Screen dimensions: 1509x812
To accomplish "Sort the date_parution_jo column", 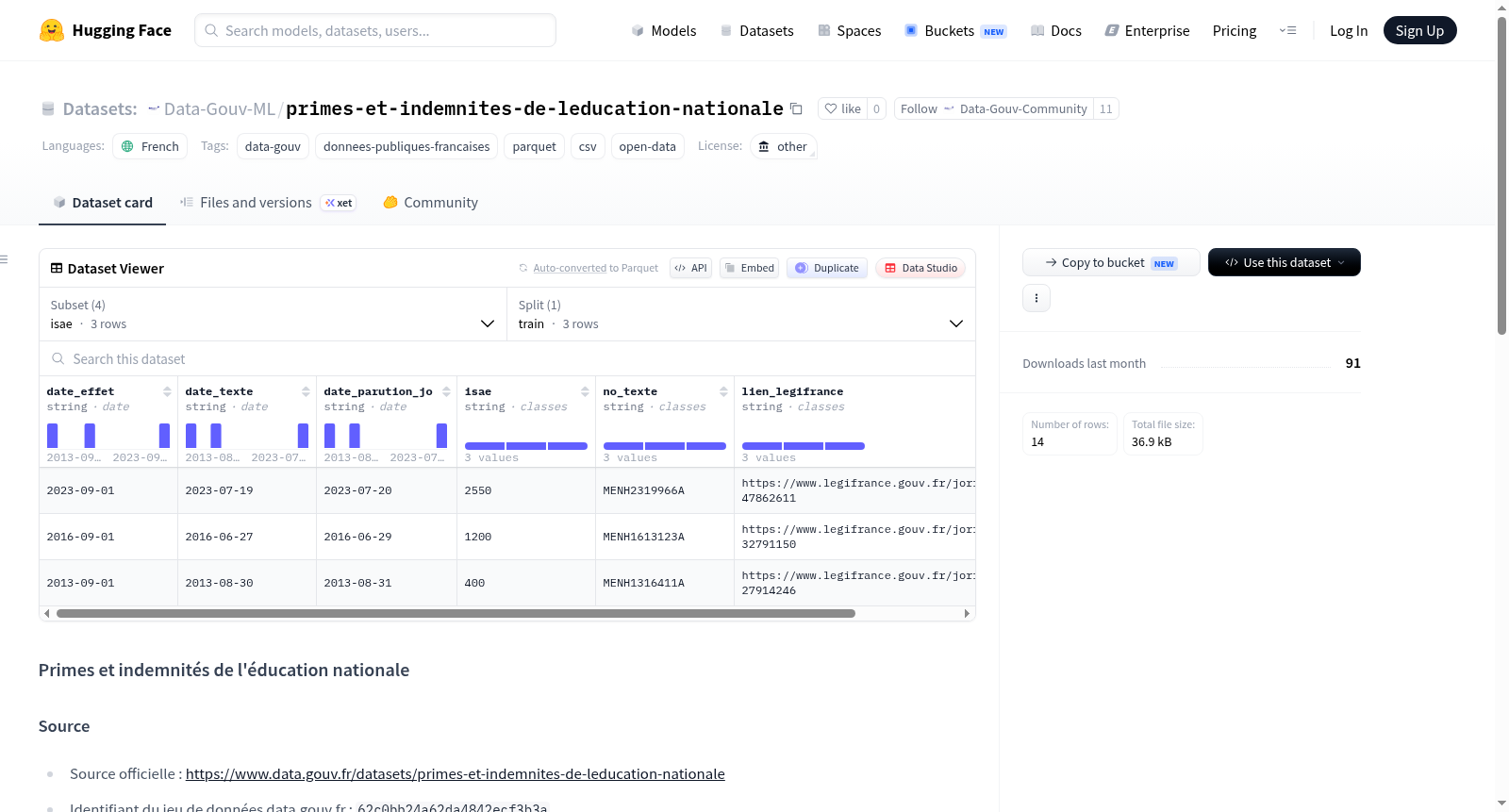I will click(x=446, y=391).
